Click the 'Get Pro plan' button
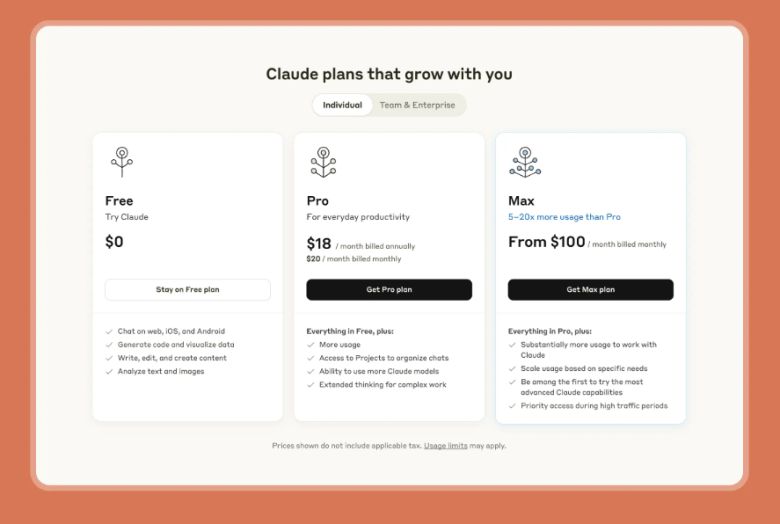Screen dimensions: 780x524 point(389,290)
